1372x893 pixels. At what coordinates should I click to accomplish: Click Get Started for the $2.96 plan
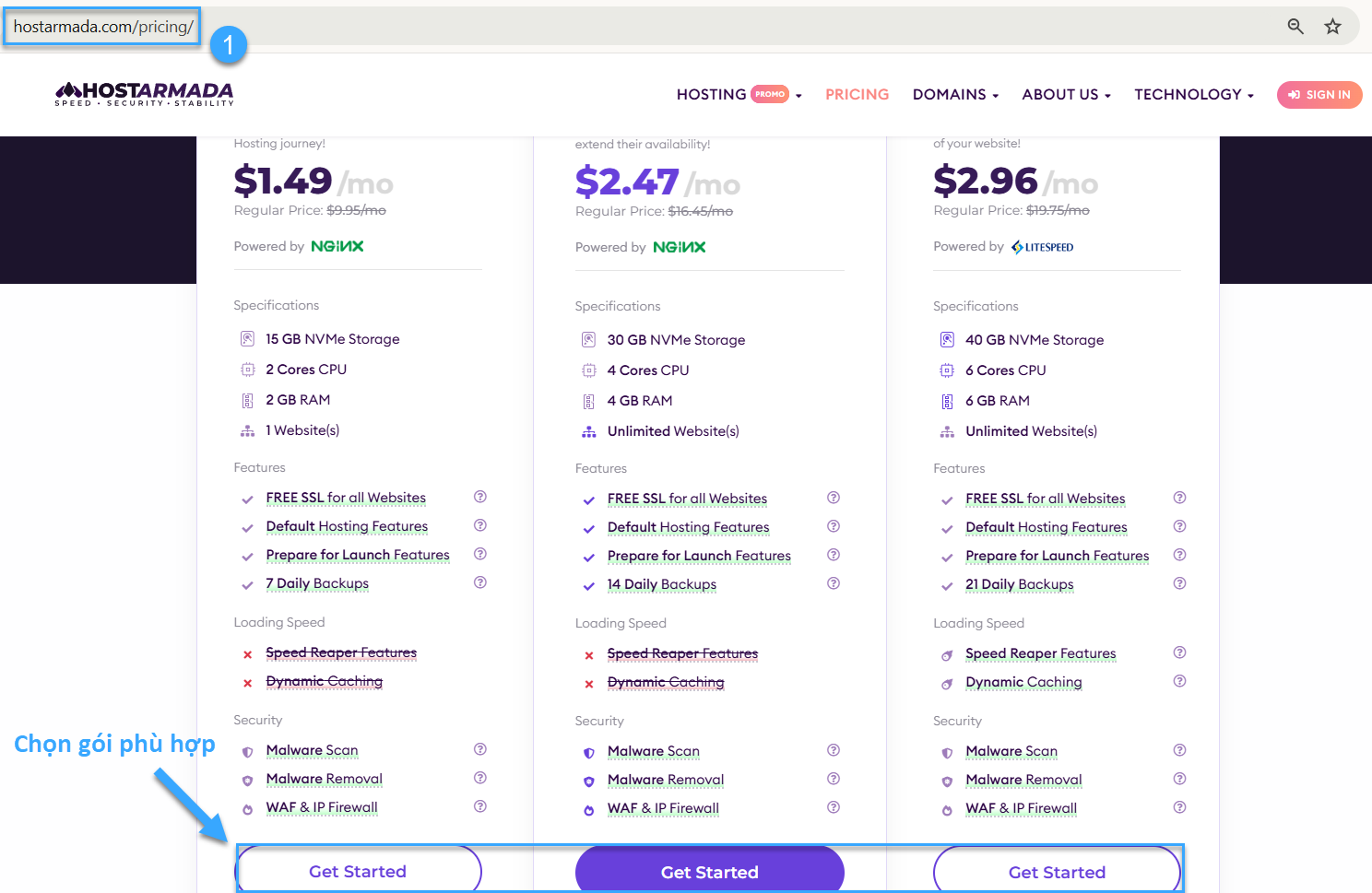(x=1057, y=872)
